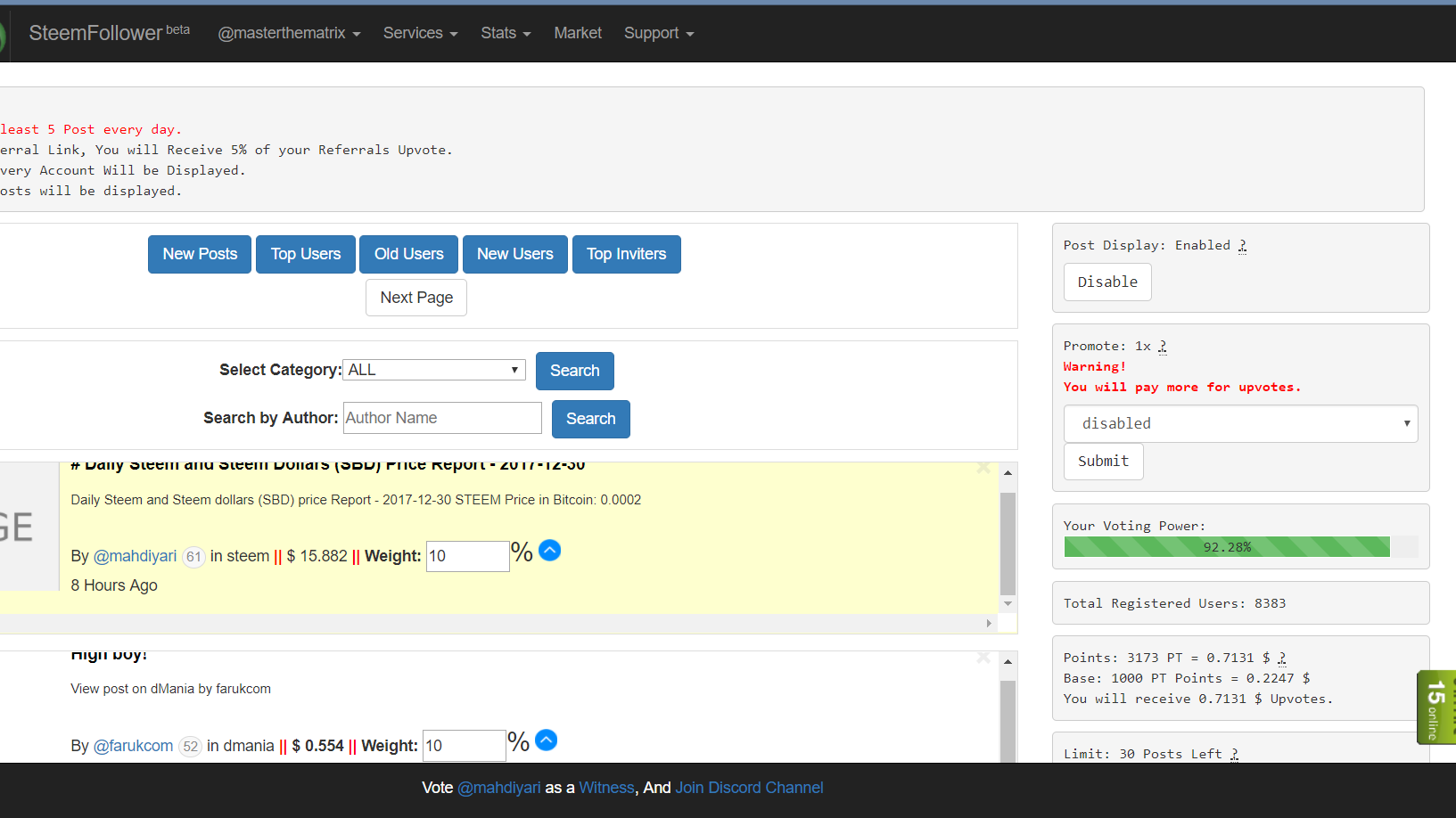1456x818 pixels.
Task: Click the '$ 0.554' payout value
Action: click(x=317, y=746)
